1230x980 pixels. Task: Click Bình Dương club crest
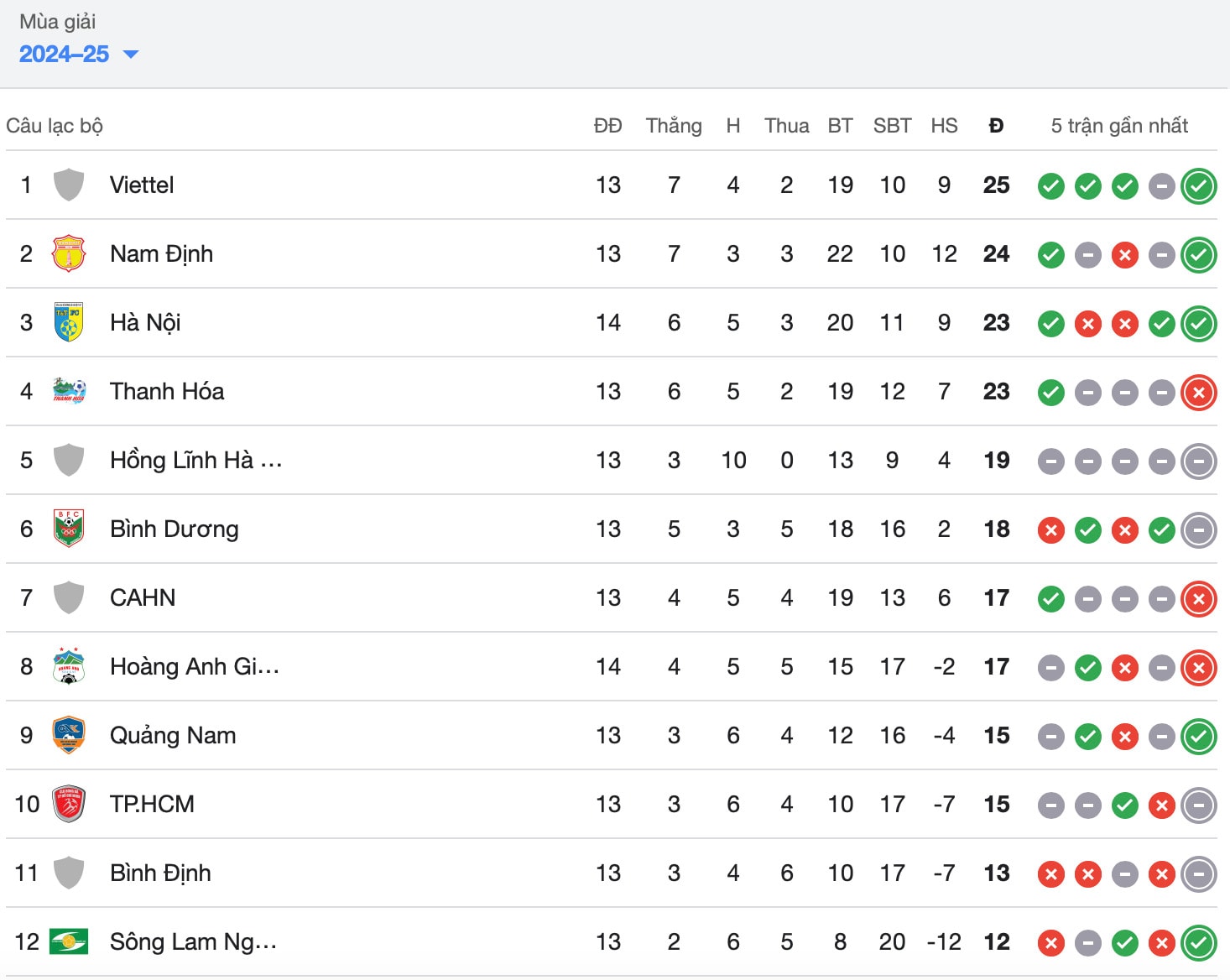point(68,529)
